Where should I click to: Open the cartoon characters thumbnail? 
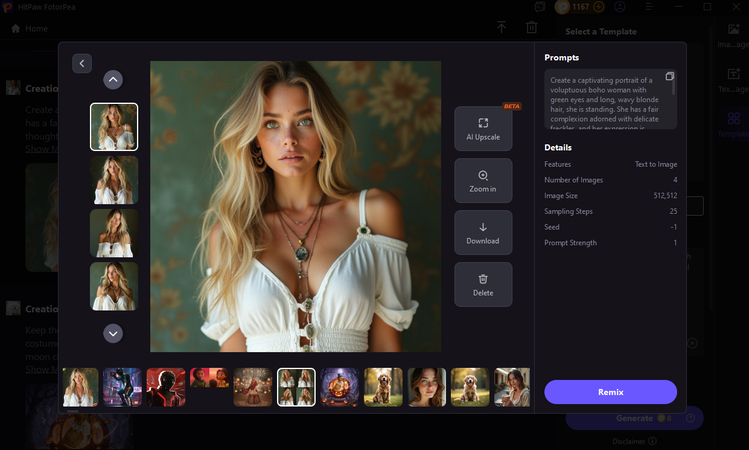[209, 377]
